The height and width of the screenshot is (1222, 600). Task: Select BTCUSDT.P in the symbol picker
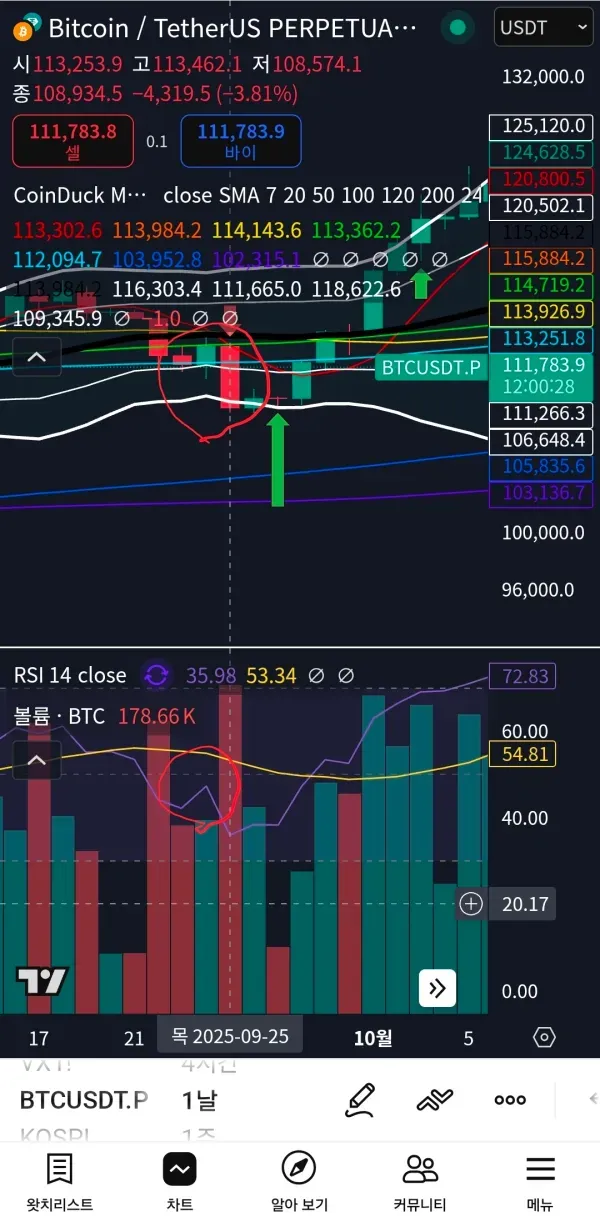tap(84, 1100)
